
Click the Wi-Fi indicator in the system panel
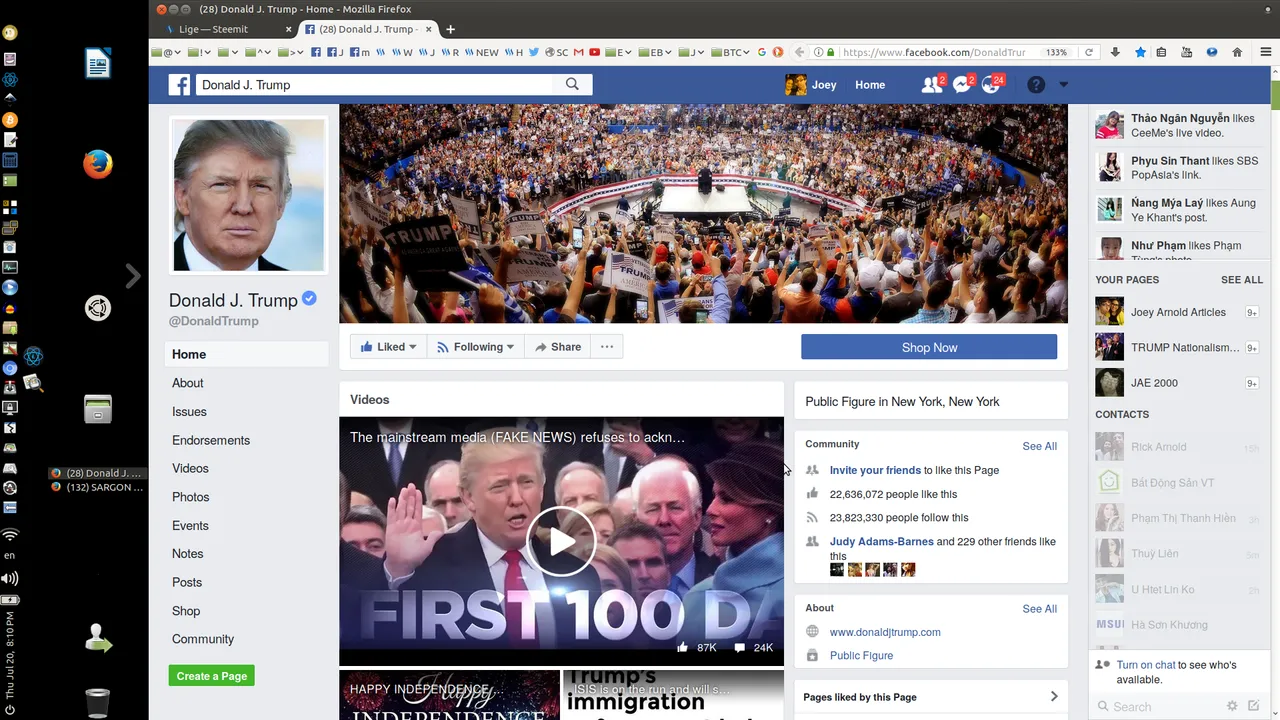click(x=10, y=535)
